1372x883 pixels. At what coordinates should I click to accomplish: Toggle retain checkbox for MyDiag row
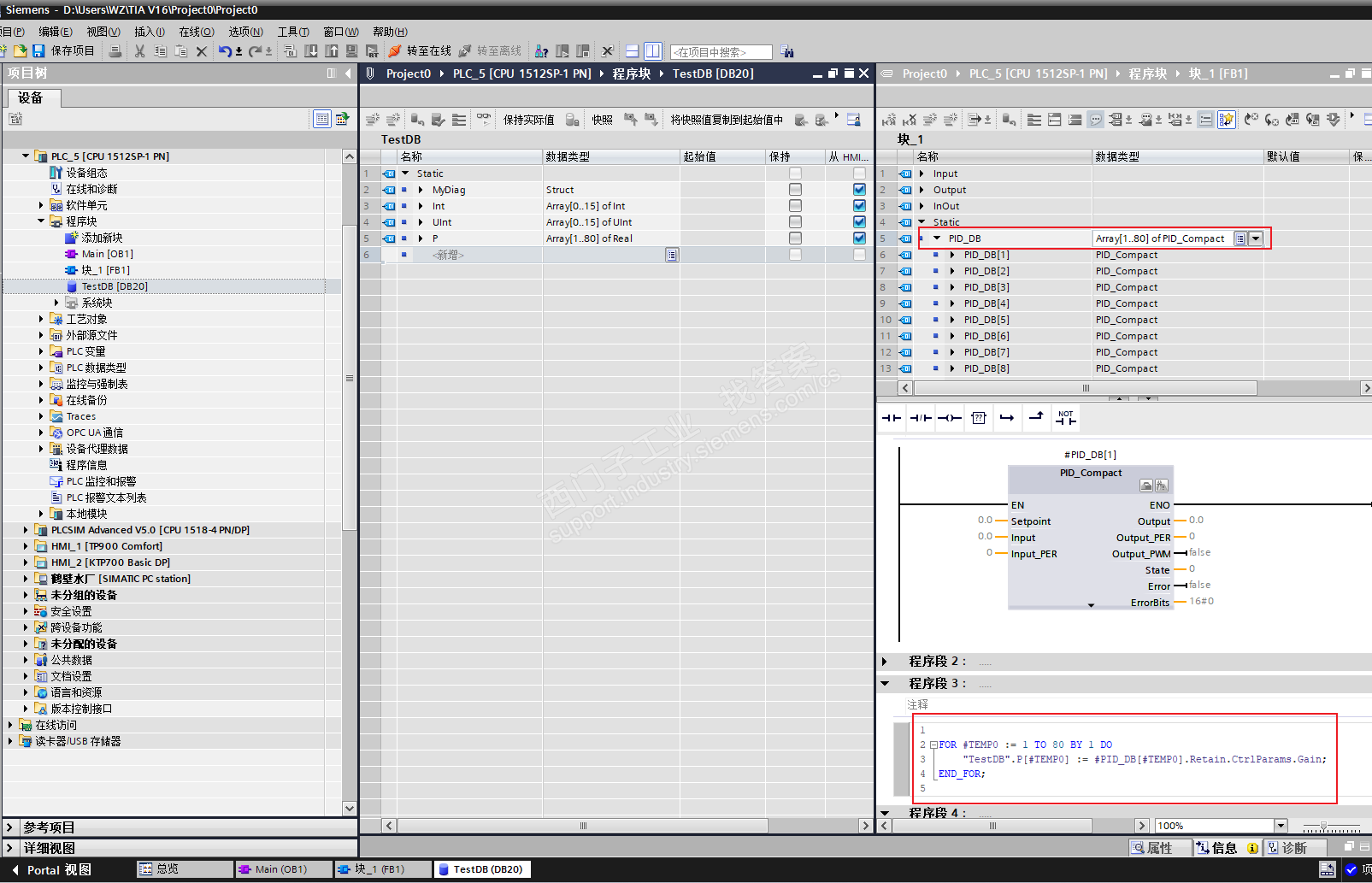pos(795,190)
